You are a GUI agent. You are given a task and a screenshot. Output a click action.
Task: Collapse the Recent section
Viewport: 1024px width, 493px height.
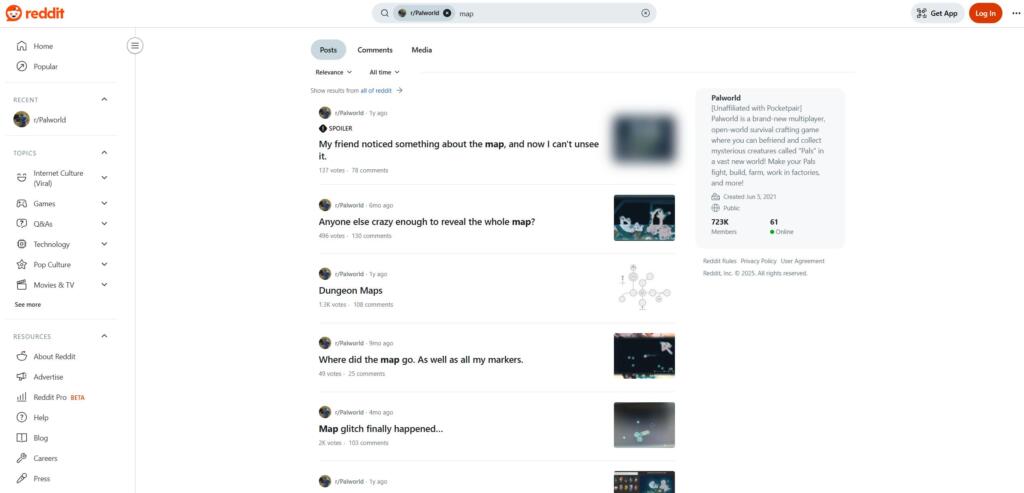pyautogui.click(x=104, y=99)
